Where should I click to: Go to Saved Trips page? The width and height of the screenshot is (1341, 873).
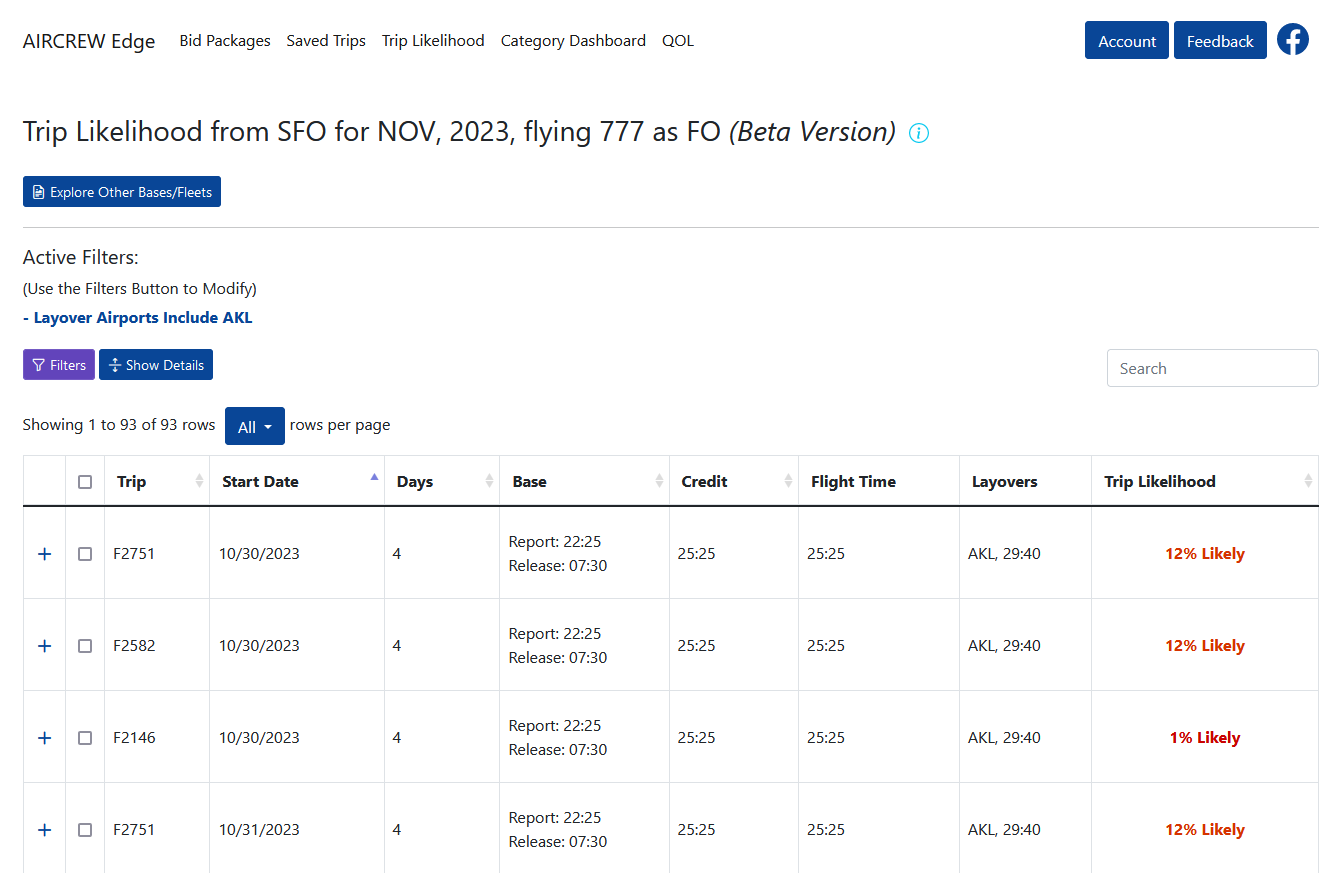pos(326,41)
